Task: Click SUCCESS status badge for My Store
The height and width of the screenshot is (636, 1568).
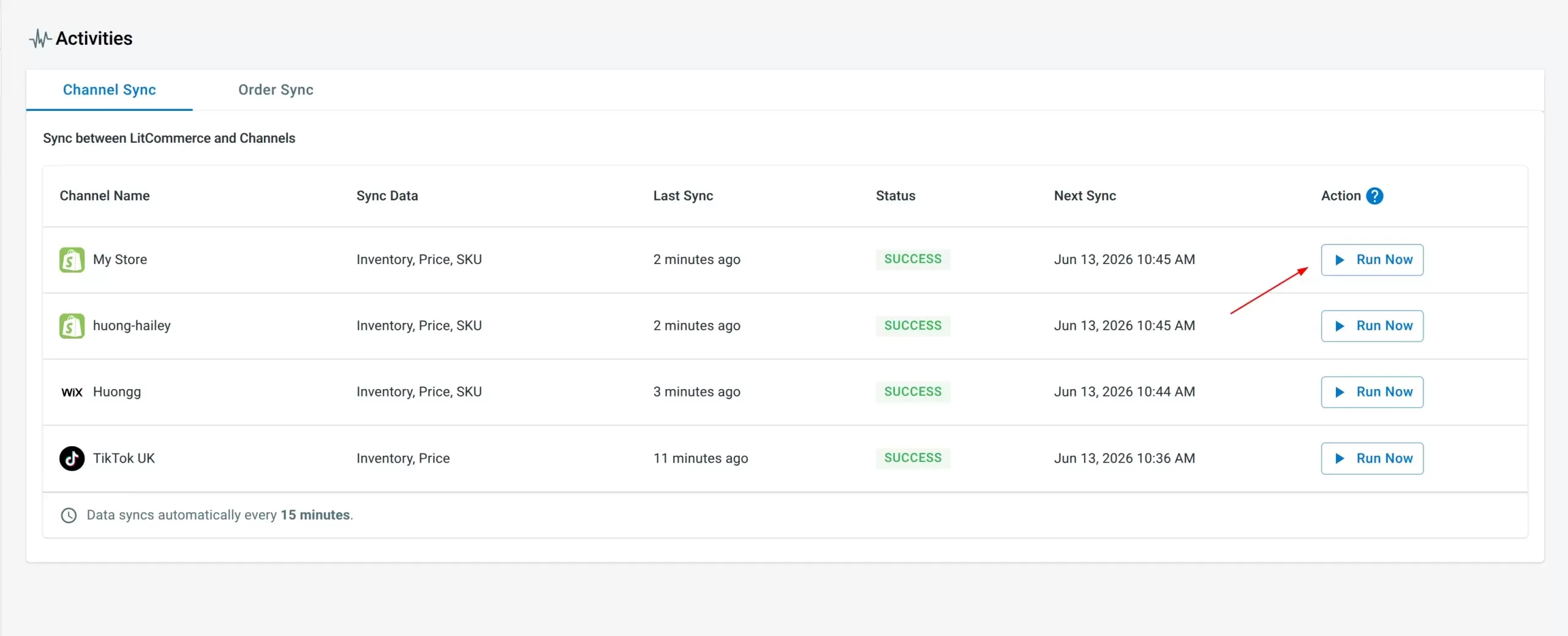Action: click(913, 259)
